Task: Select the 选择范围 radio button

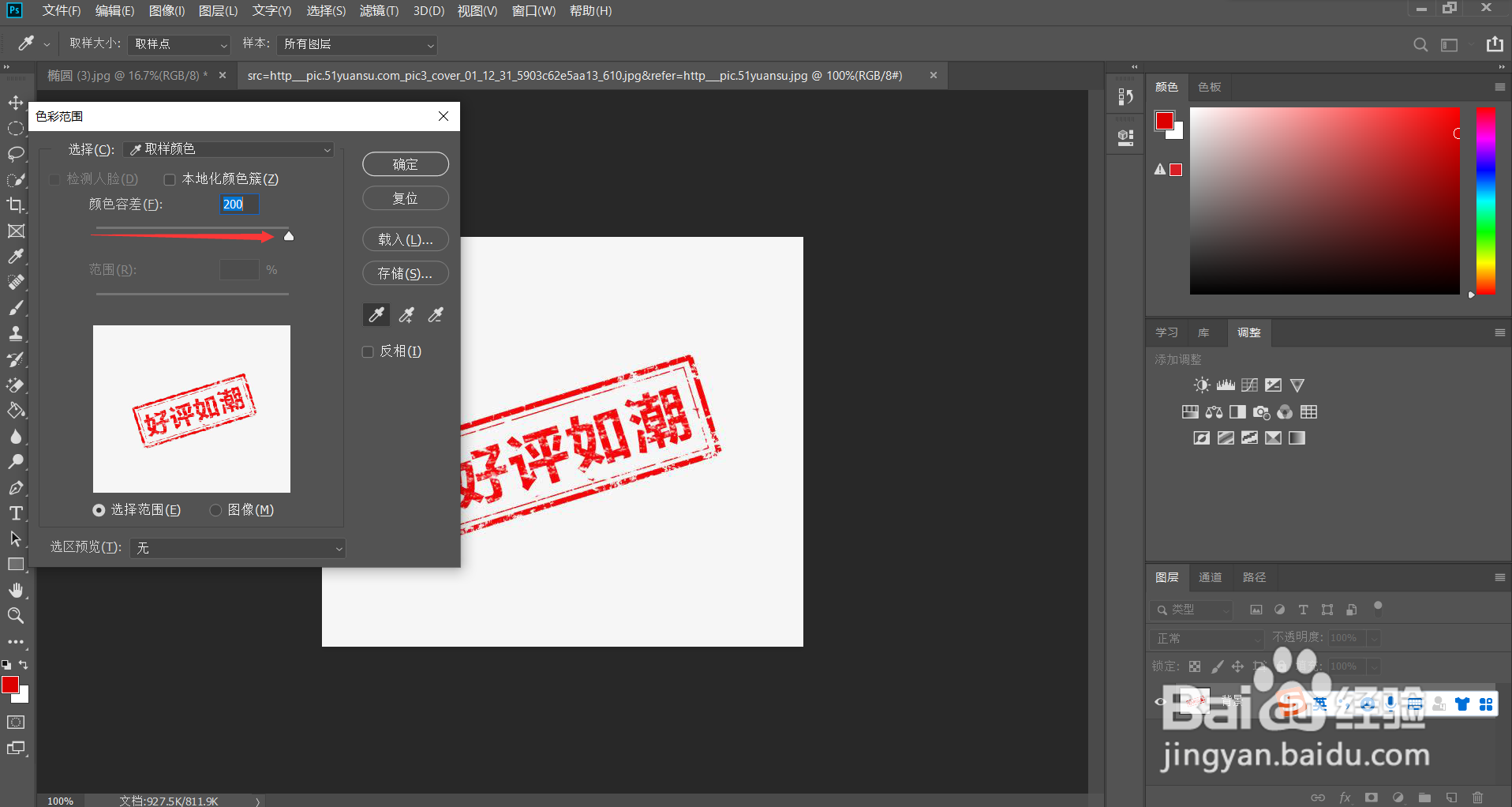Action: 99,510
